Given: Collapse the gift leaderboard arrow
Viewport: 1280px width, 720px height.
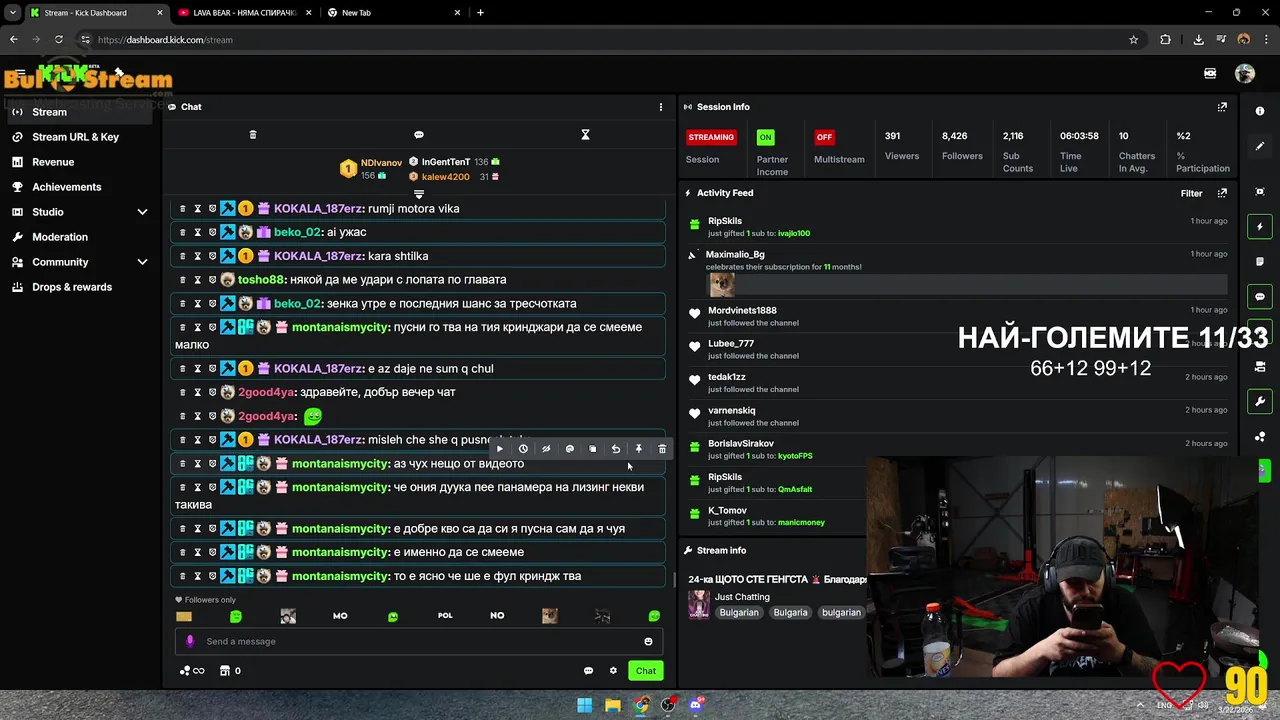Looking at the screenshot, I should tap(419, 193).
